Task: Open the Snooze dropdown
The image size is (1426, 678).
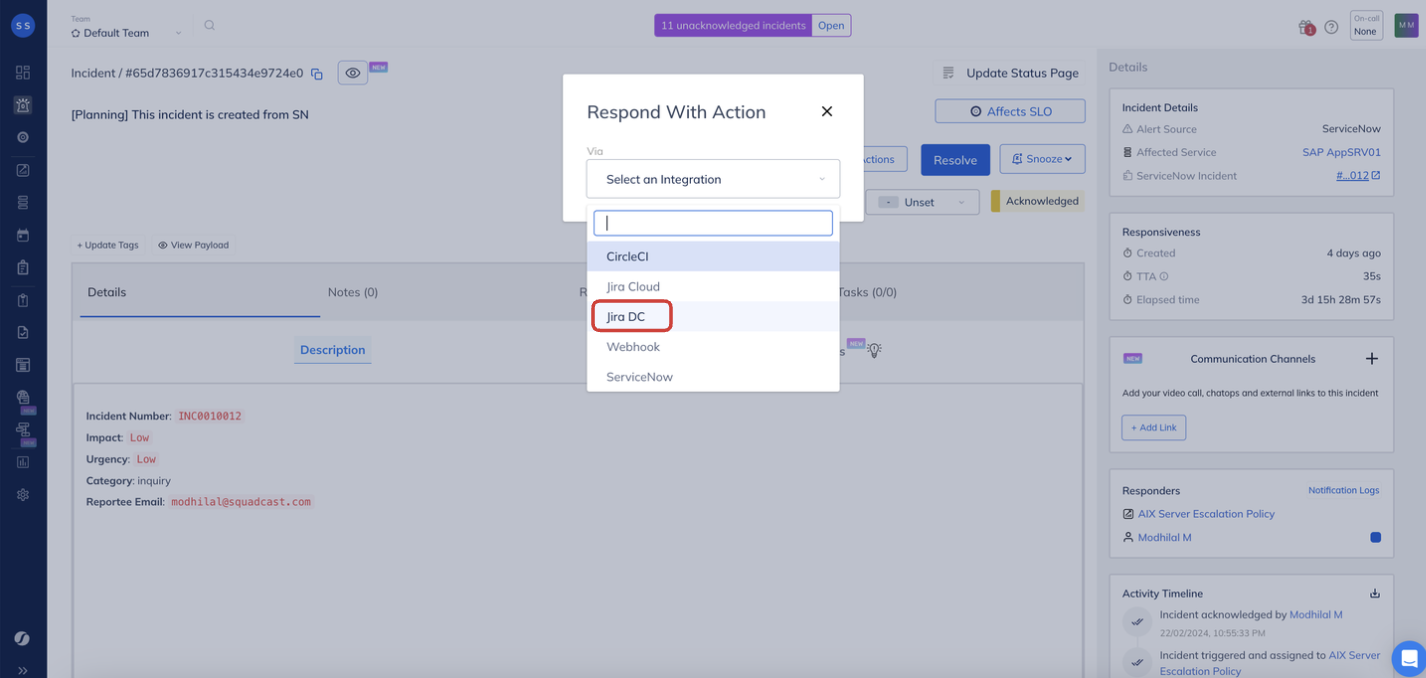Action: [1042, 159]
